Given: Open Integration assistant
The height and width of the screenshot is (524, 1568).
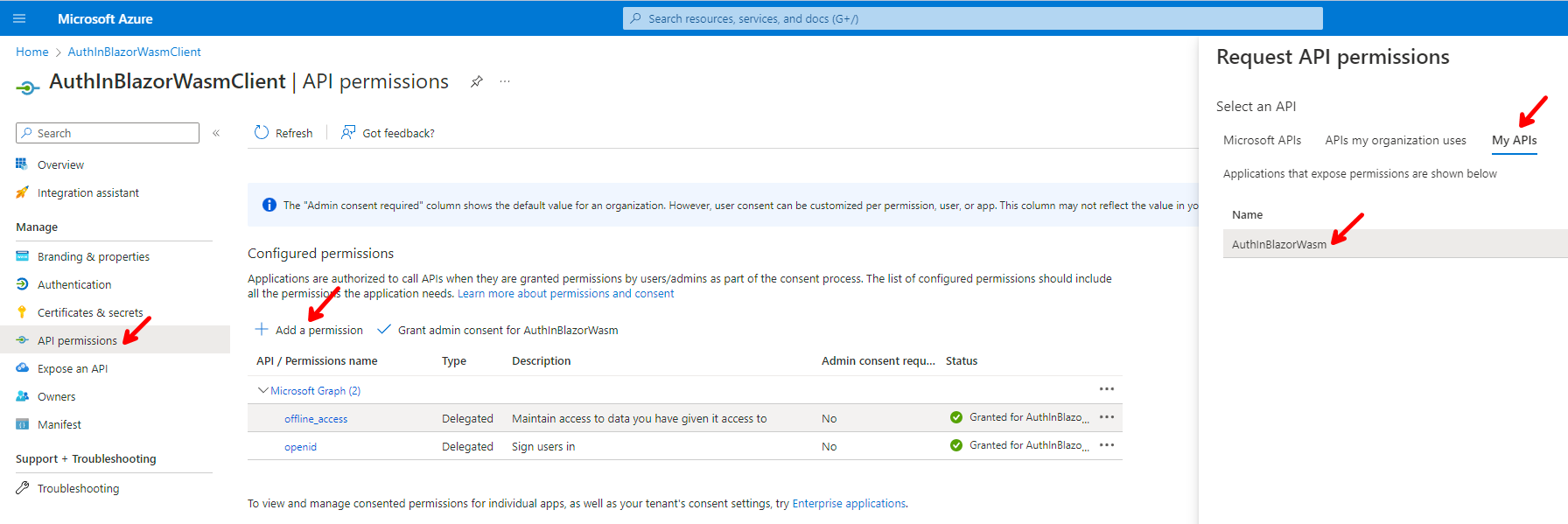Looking at the screenshot, I should pos(88,192).
